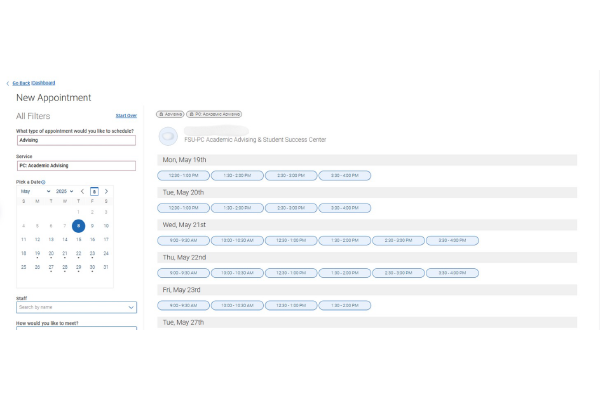Go to next month in calendar

[x=106, y=191]
